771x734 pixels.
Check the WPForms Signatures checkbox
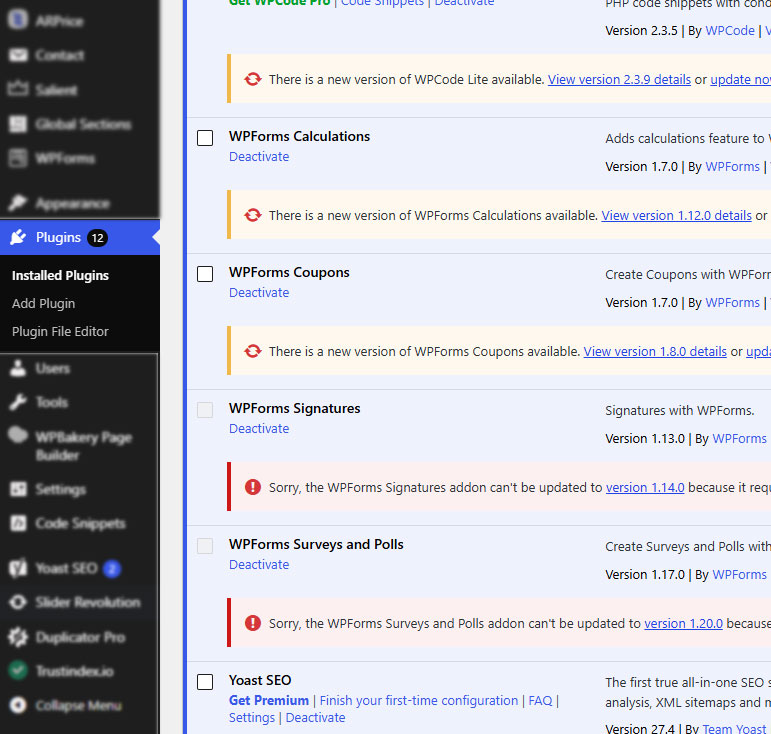click(x=205, y=410)
